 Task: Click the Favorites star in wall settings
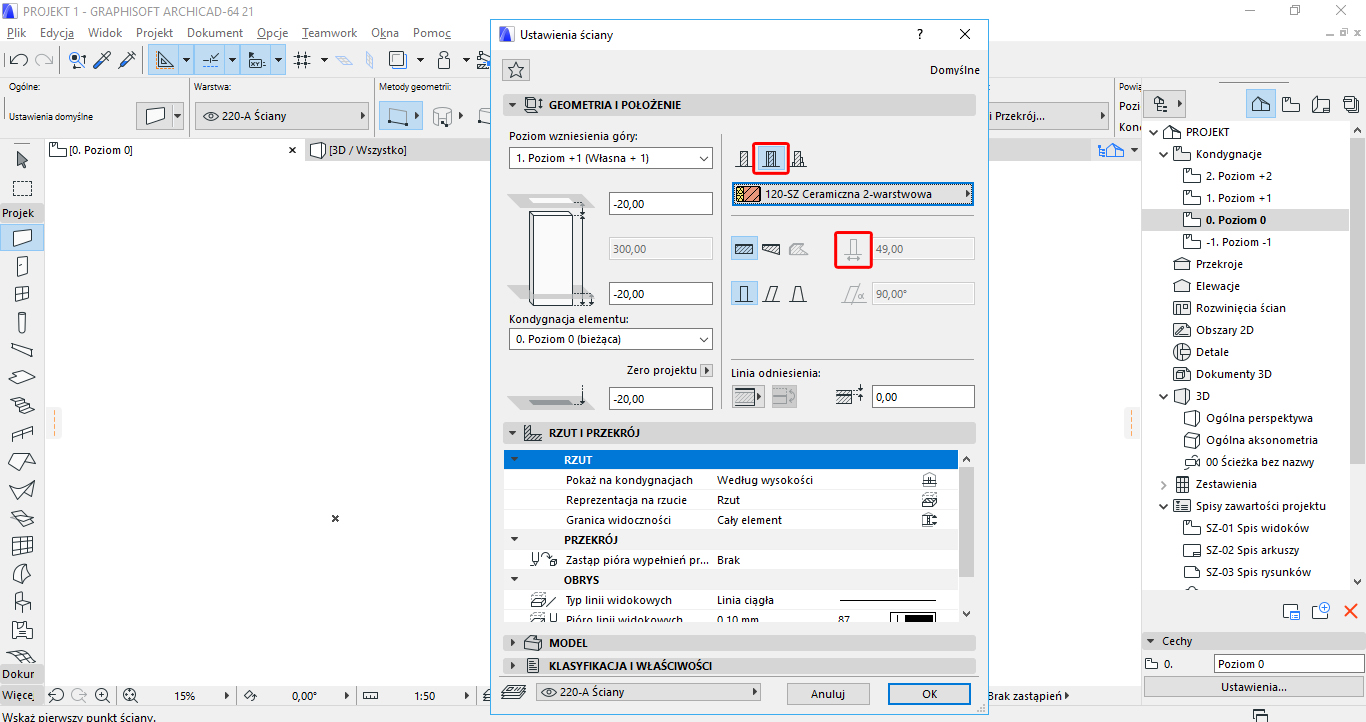(x=516, y=70)
